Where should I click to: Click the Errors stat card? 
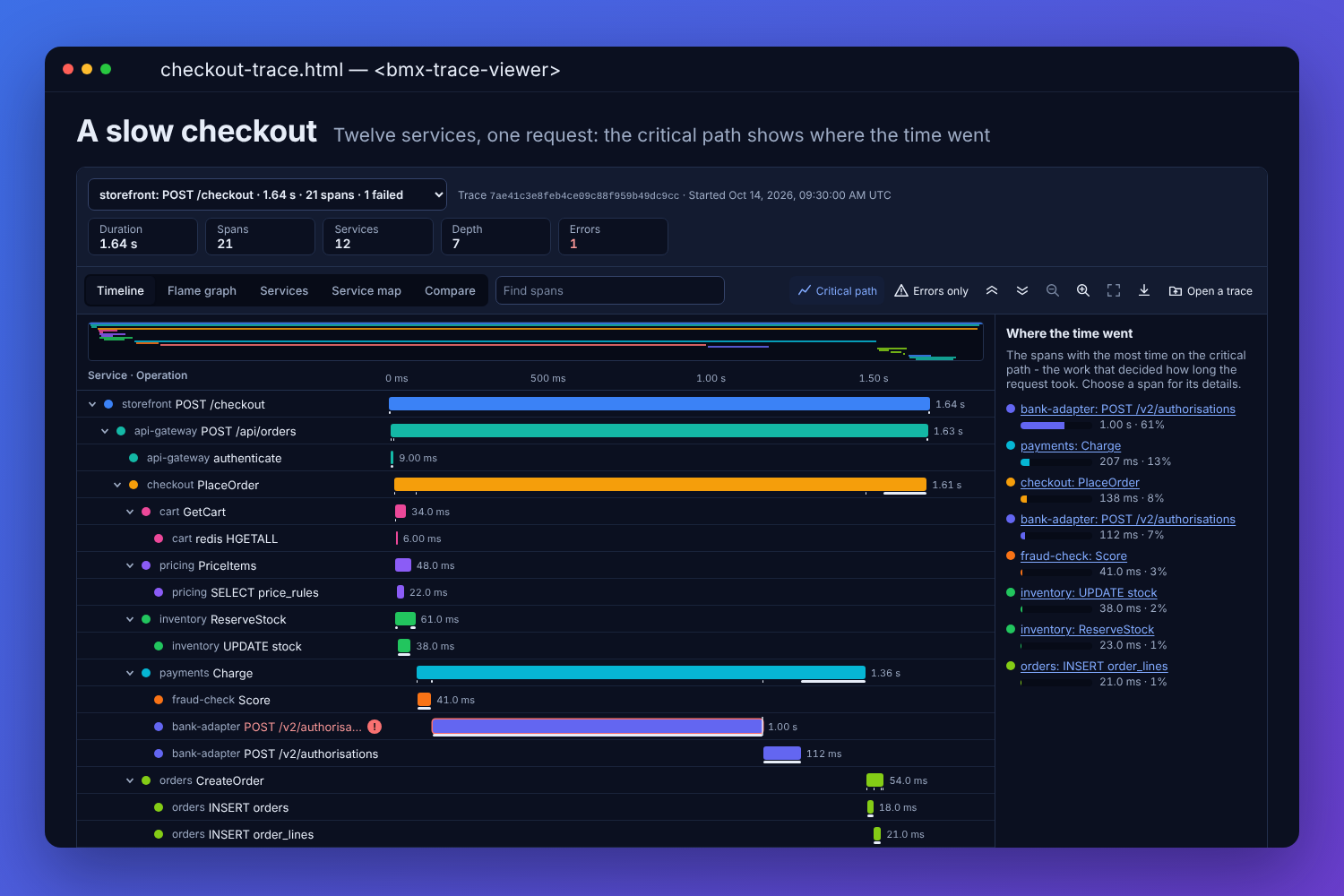[x=613, y=237]
